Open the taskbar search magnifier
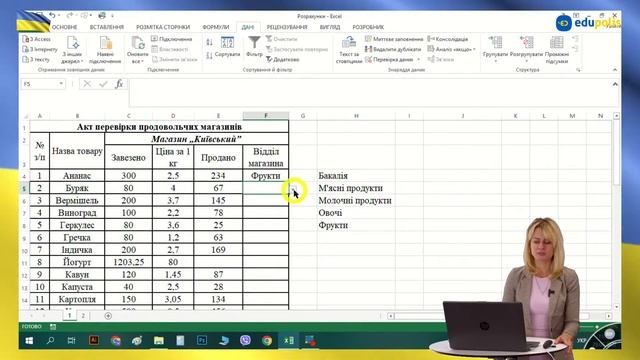This screenshot has height=360, width=640. (x=50, y=340)
